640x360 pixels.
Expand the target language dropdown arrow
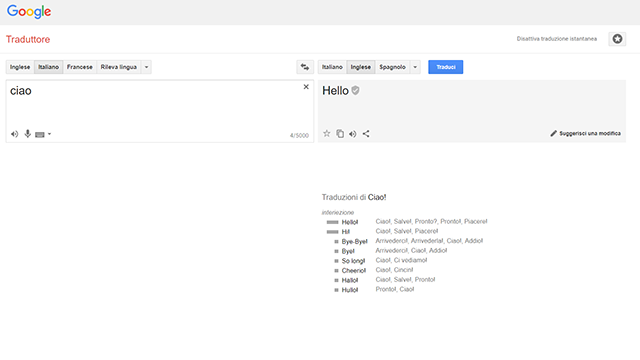[415, 67]
